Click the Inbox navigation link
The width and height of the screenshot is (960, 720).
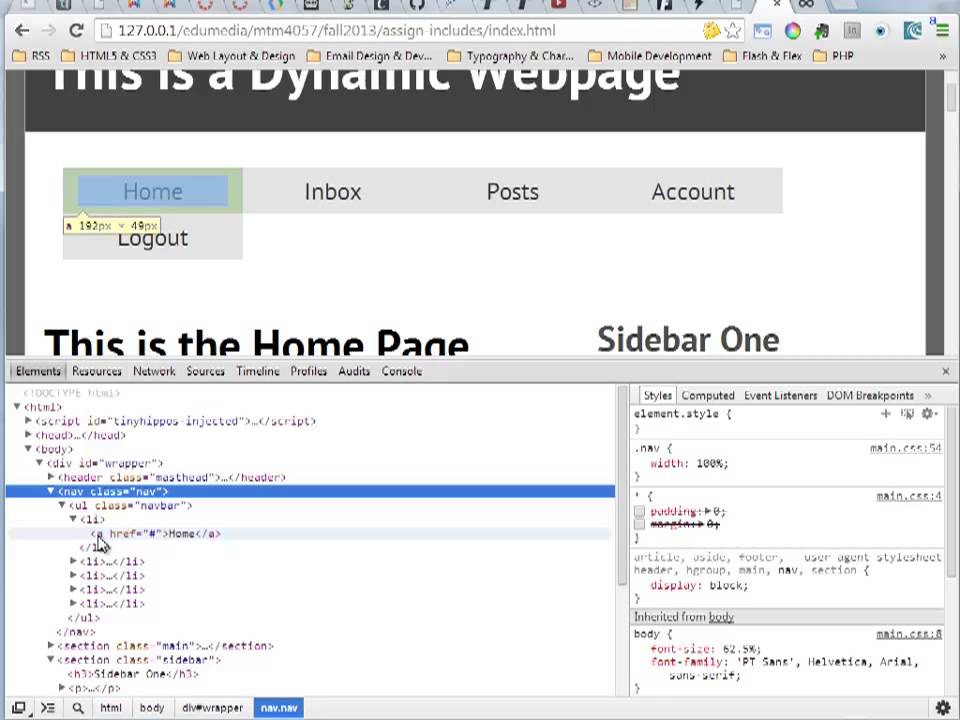tap(332, 192)
